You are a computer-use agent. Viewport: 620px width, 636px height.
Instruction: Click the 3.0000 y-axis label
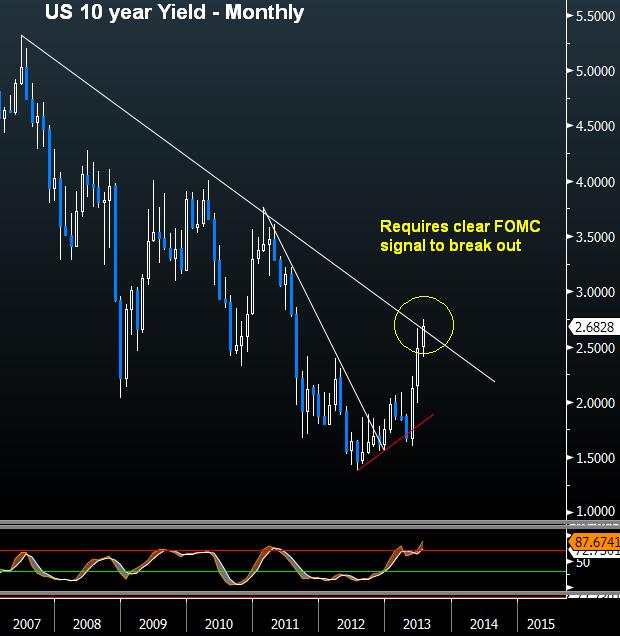pyautogui.click(x=595, y=292)
